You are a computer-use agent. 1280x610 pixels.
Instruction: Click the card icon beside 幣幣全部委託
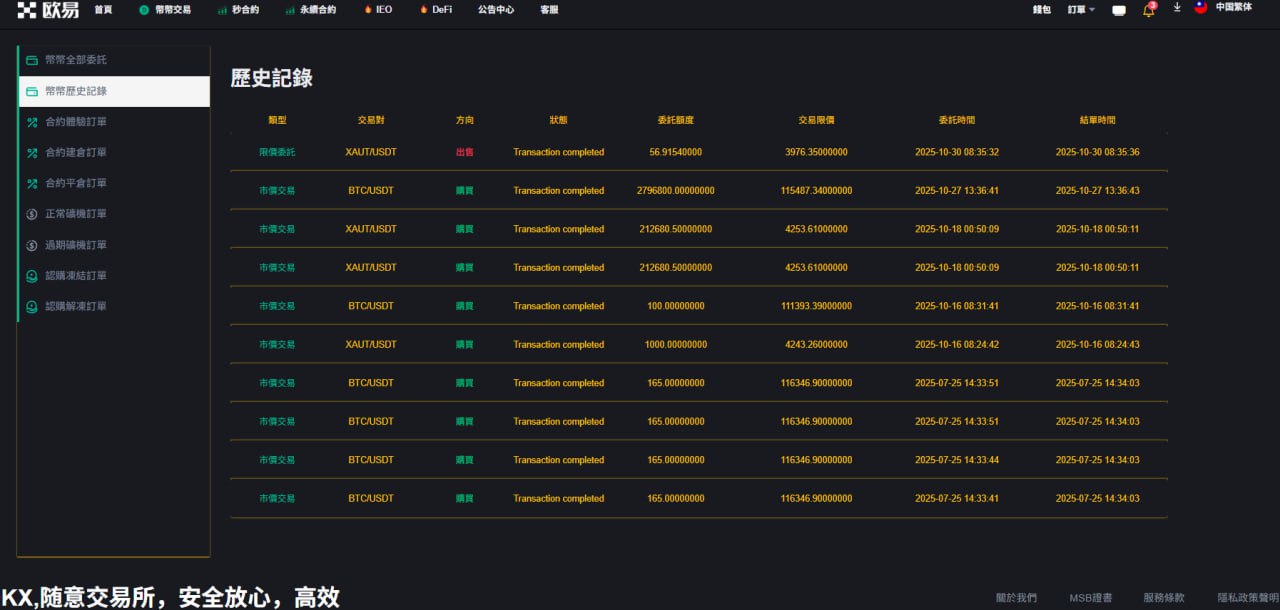tap(32, 60)
